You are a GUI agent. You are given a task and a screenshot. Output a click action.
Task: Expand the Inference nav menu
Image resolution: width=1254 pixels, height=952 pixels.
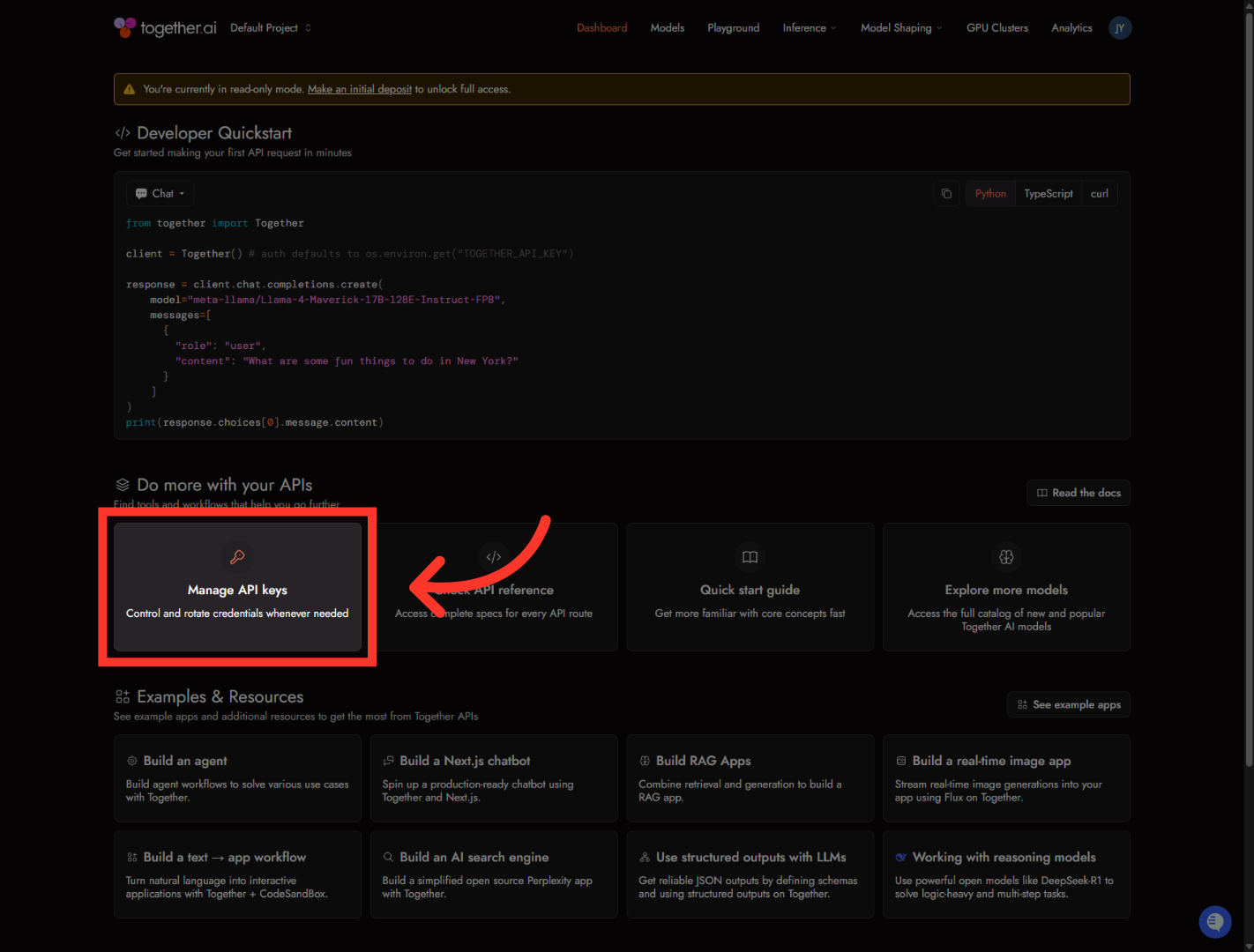809,28
